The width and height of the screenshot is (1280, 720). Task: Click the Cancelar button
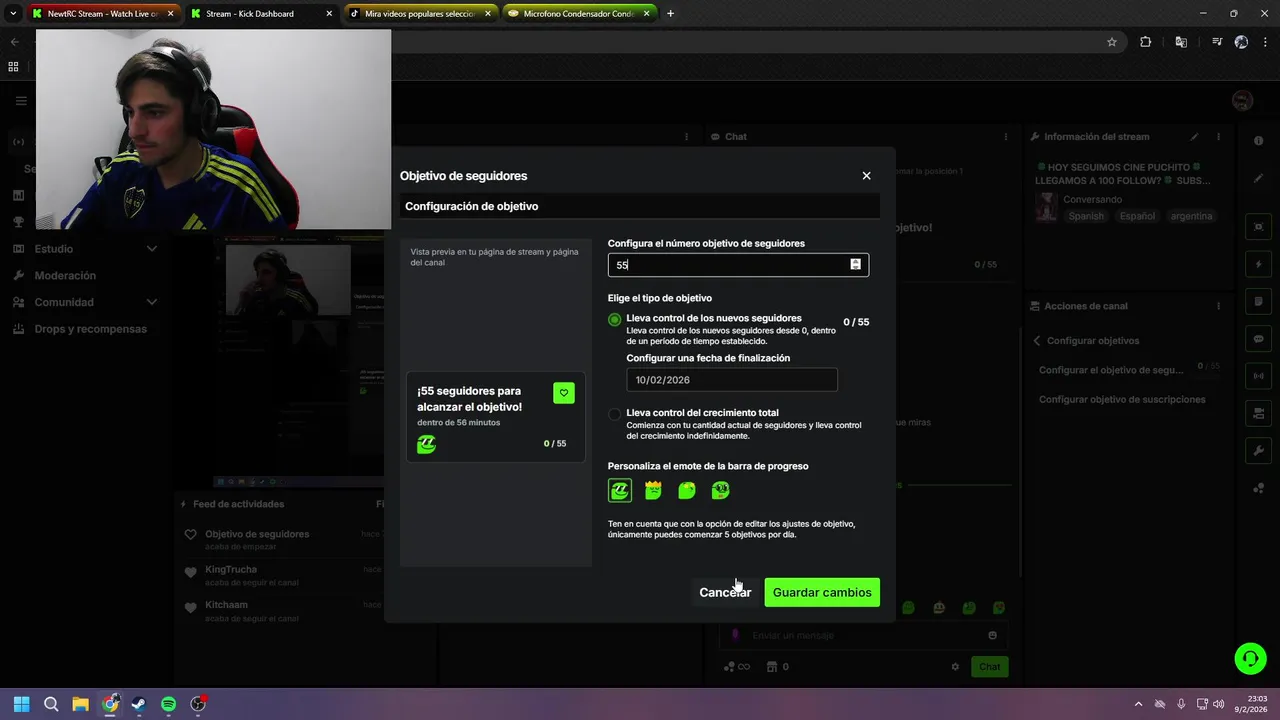tap(725, 592)
